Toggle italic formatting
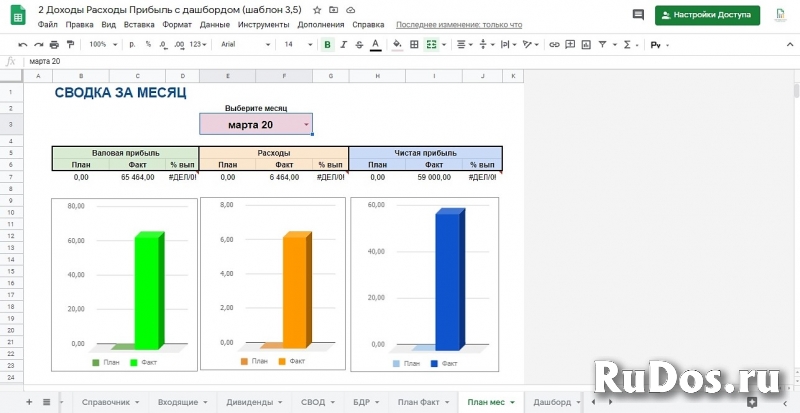This screenshot has width=800, height=413. (x=343, y=45)
